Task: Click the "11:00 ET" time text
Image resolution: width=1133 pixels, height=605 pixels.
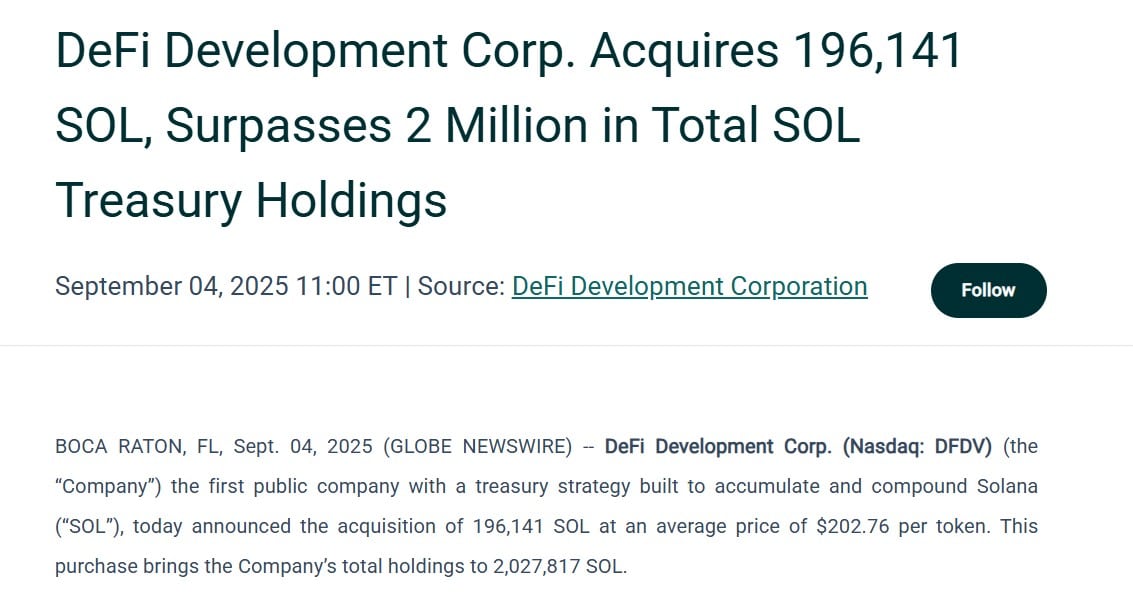Action: tap(345, 287)
